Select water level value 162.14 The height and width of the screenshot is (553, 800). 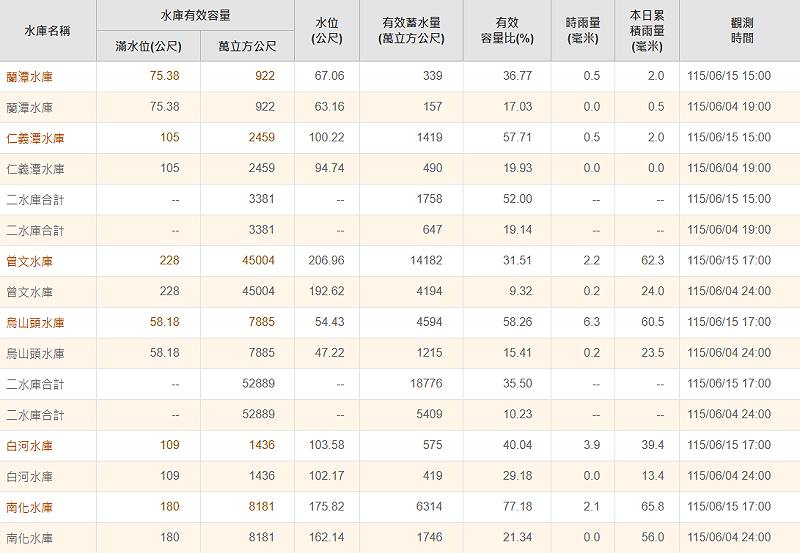pos(327,537)
